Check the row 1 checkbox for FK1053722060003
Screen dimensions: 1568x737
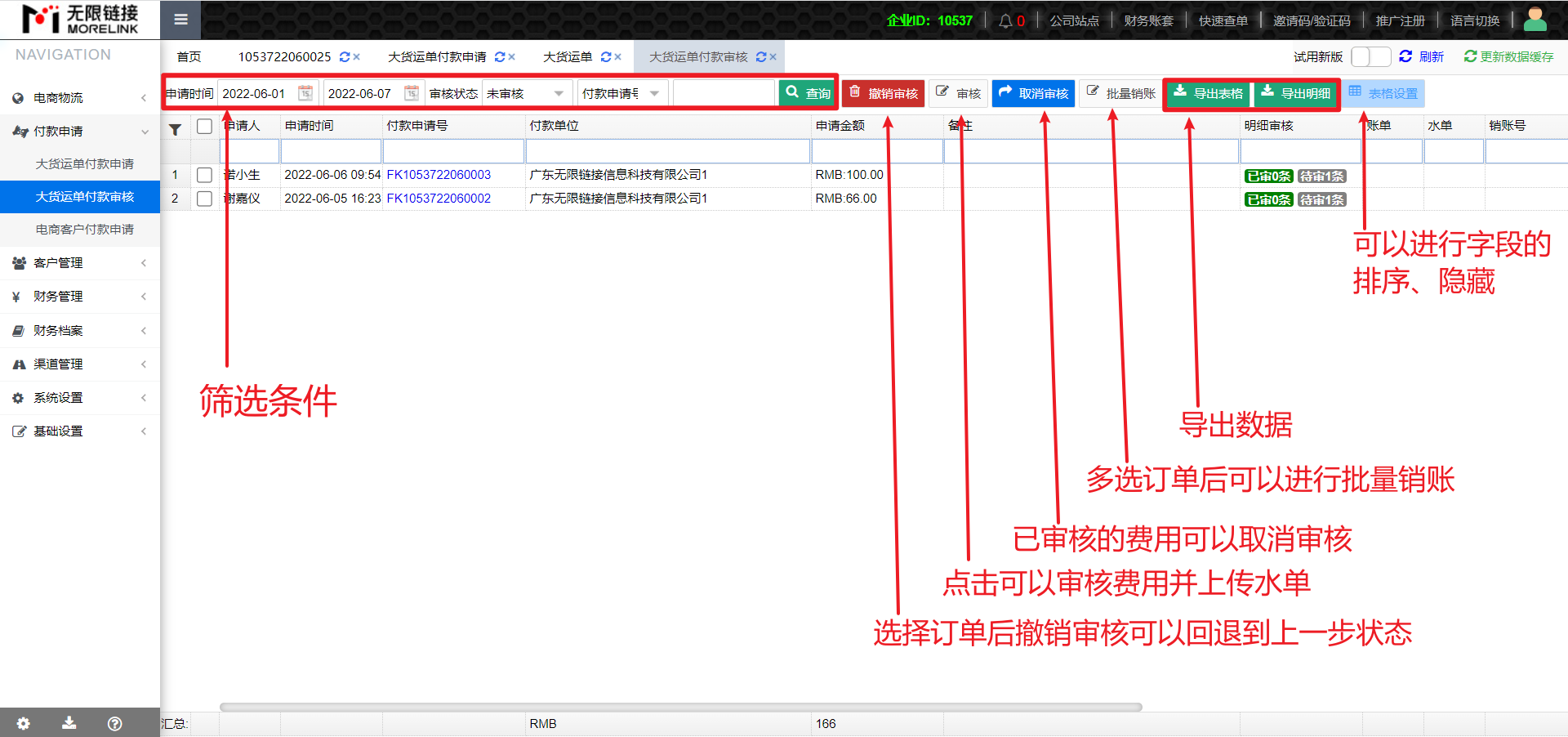(205, 175)
